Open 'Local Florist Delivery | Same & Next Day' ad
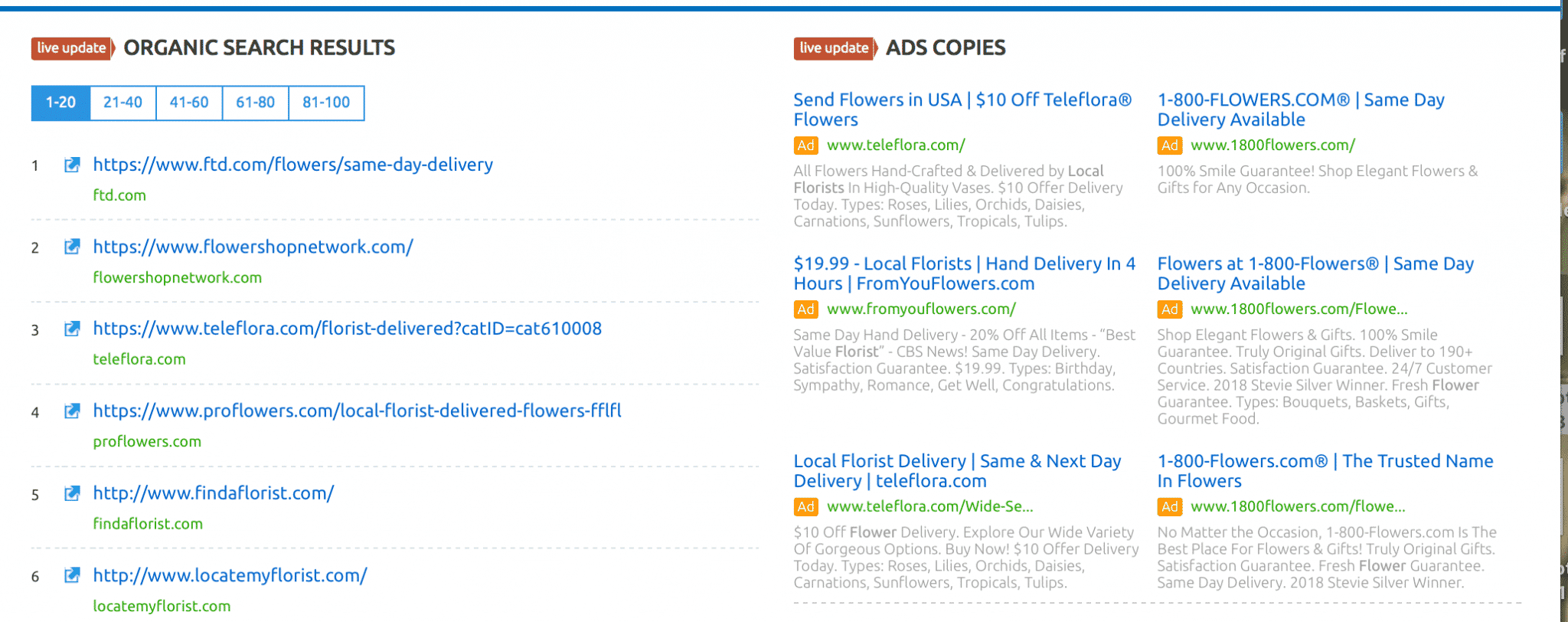Screen dimensions: 1568x622 click(x=957, y=471)
